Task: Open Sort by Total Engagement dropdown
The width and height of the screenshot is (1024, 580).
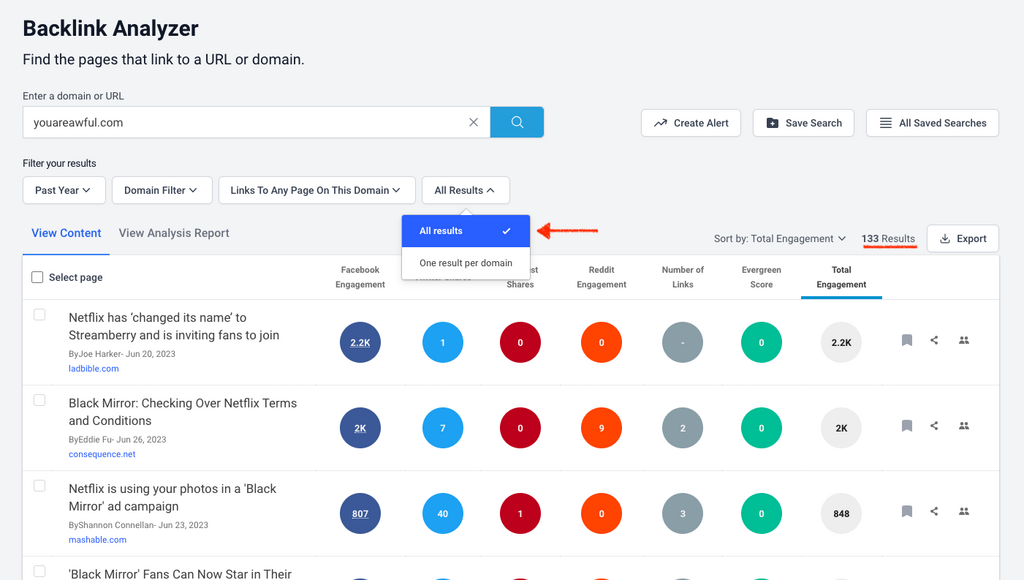Action: 780,239
